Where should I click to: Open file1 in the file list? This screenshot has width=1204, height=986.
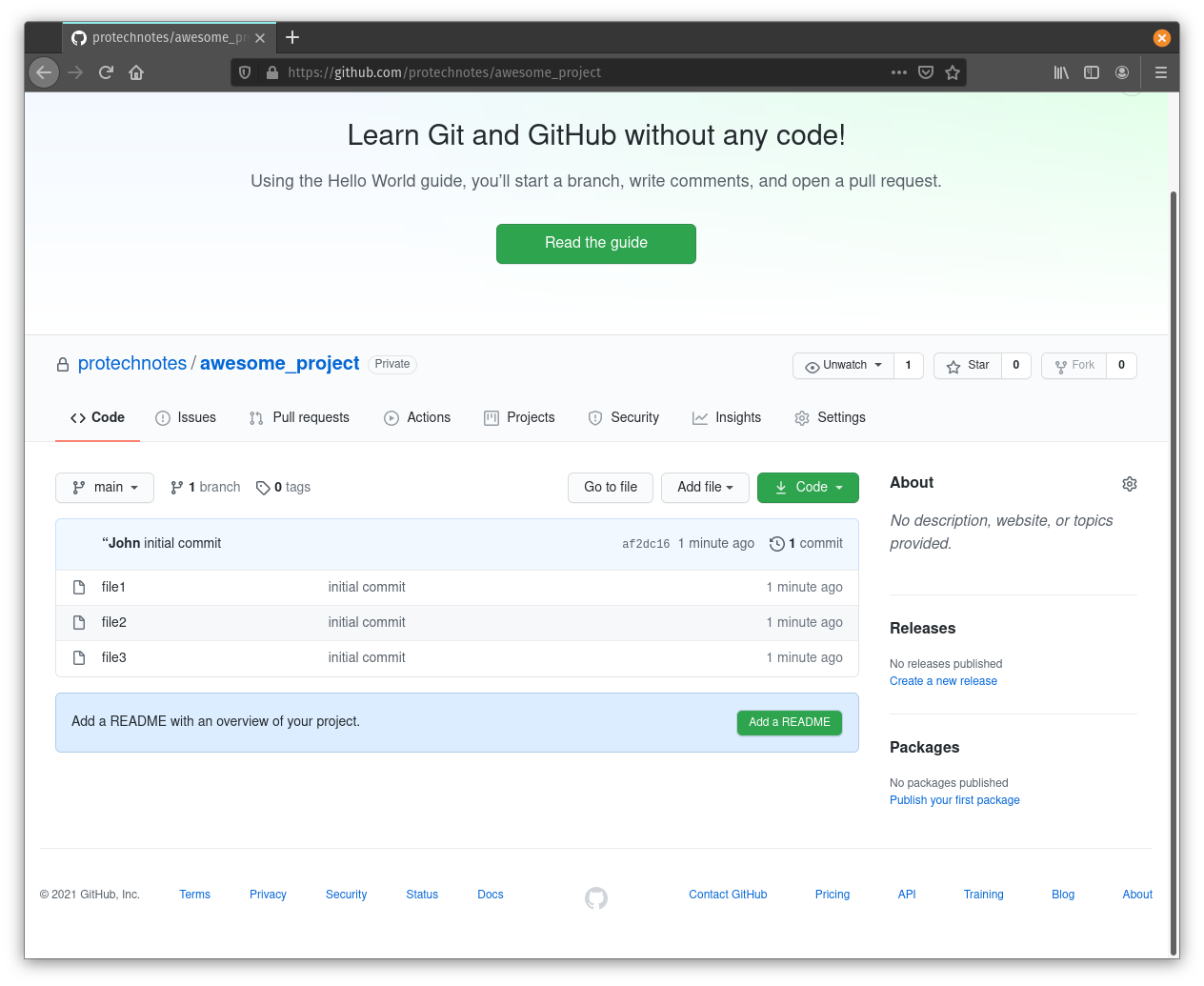point(113,588)
